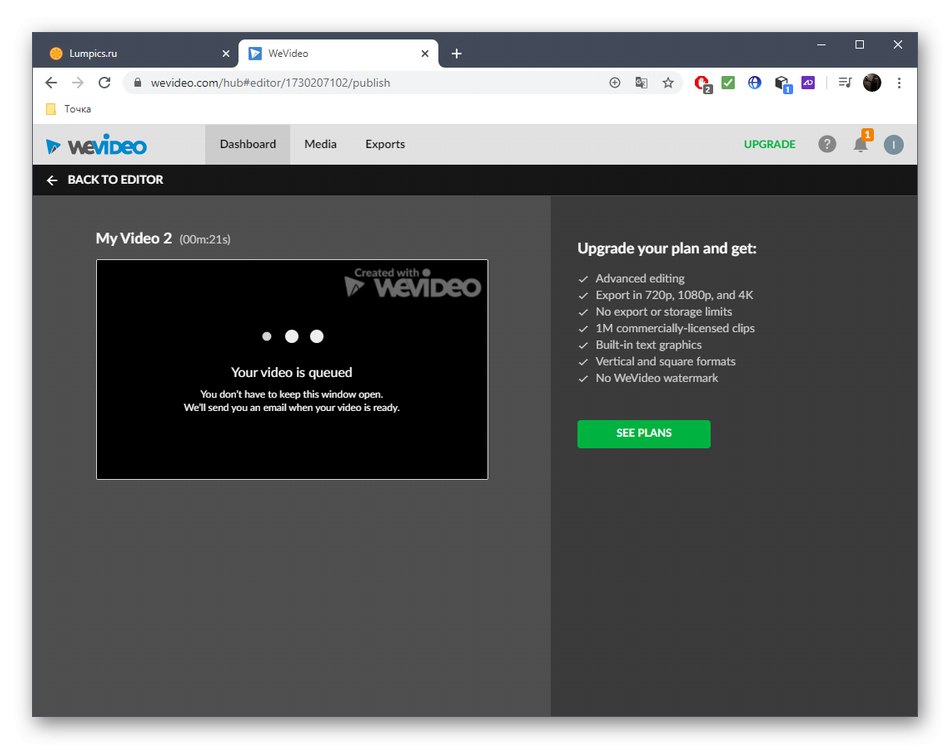Open the cube extension with blue badge
The height and width of the screenshot is (749, 950).
click(783, 84)
